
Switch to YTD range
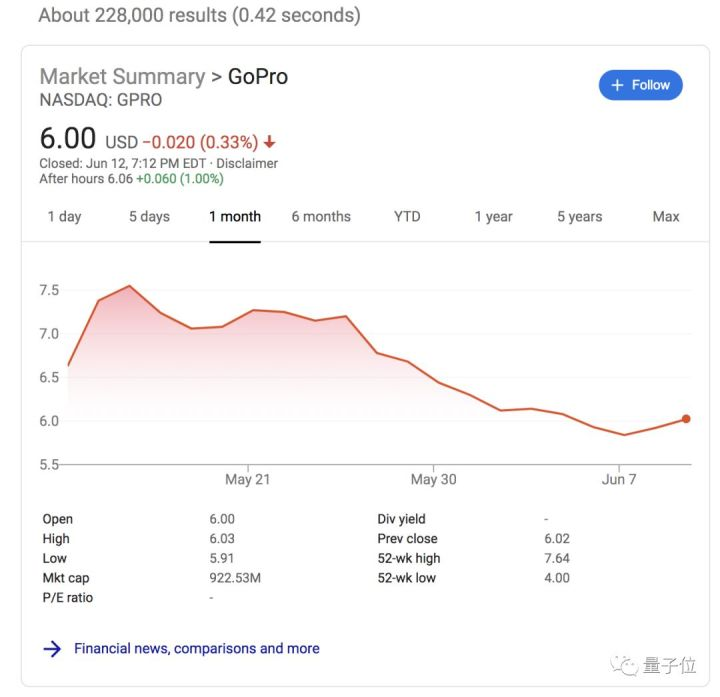coord(407,216)
